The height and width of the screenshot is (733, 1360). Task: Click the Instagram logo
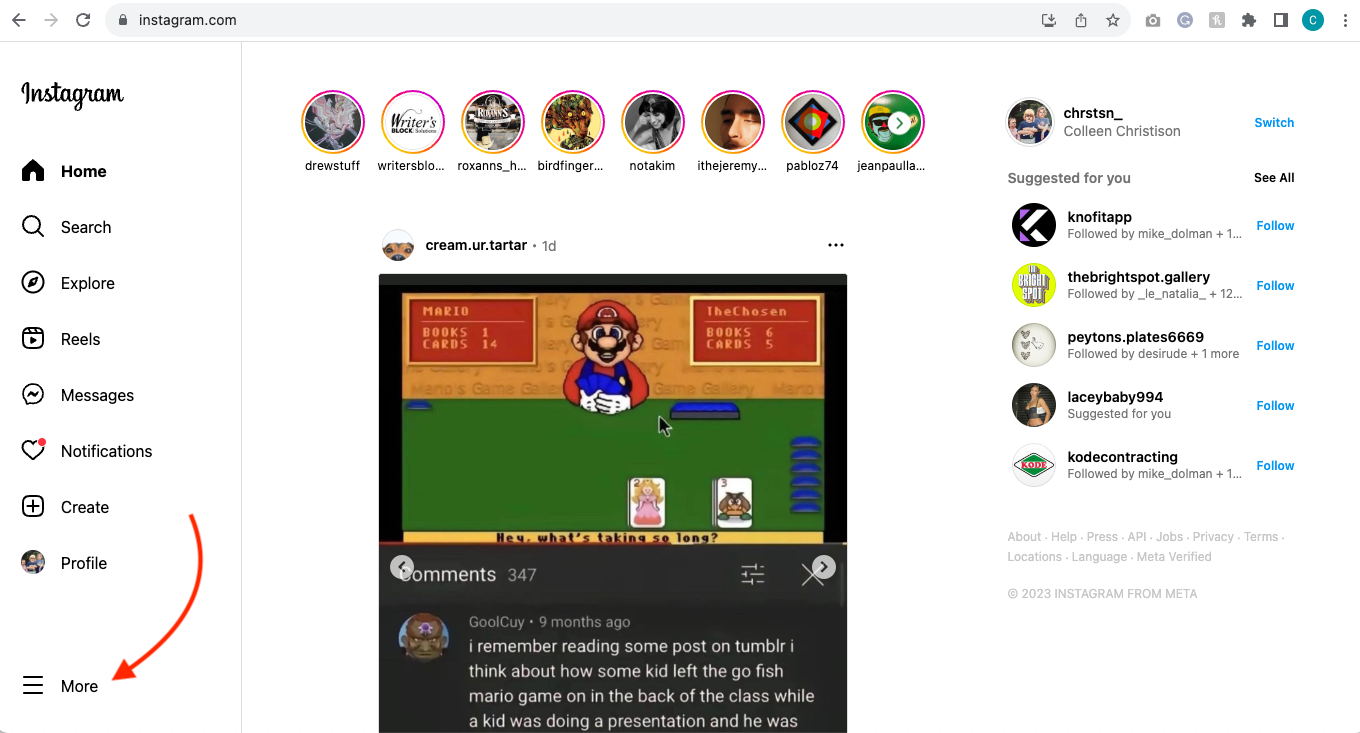72,95
